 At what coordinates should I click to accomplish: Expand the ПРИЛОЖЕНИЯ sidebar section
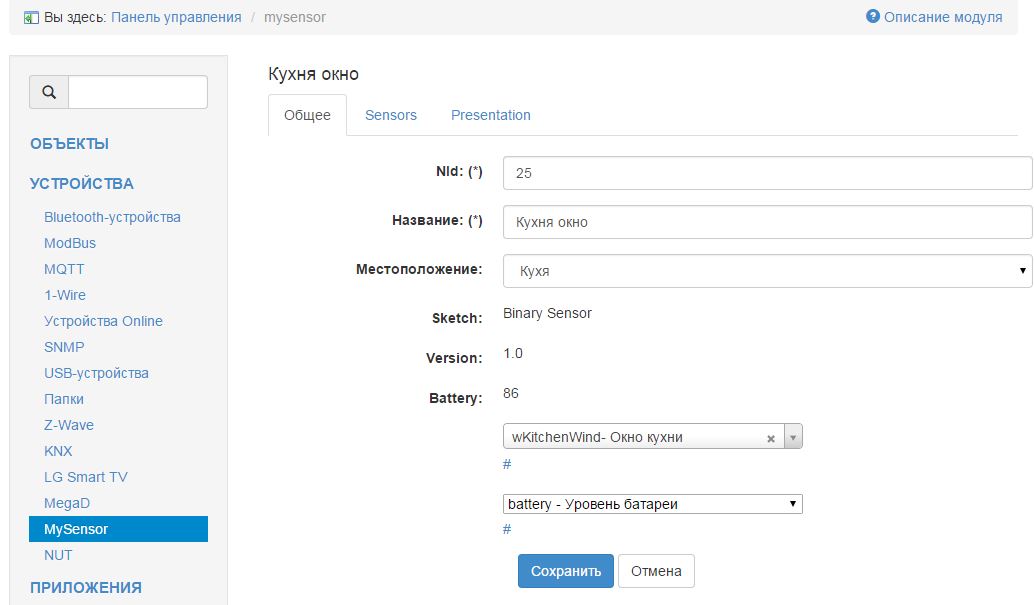click(x=86, y=587)
